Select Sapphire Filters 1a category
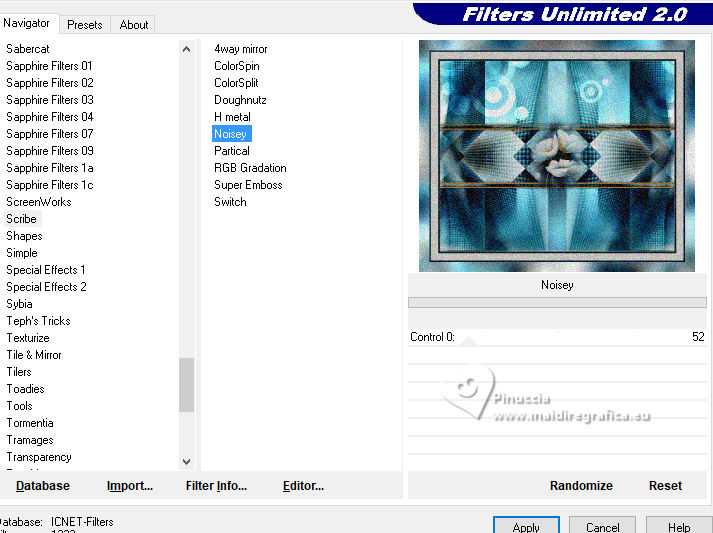Viewport: 713px width, 533px height. coord(50,168)
